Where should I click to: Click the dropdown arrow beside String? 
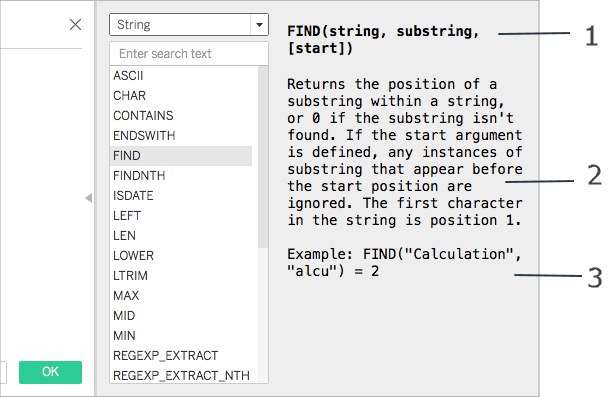[259, 25]
